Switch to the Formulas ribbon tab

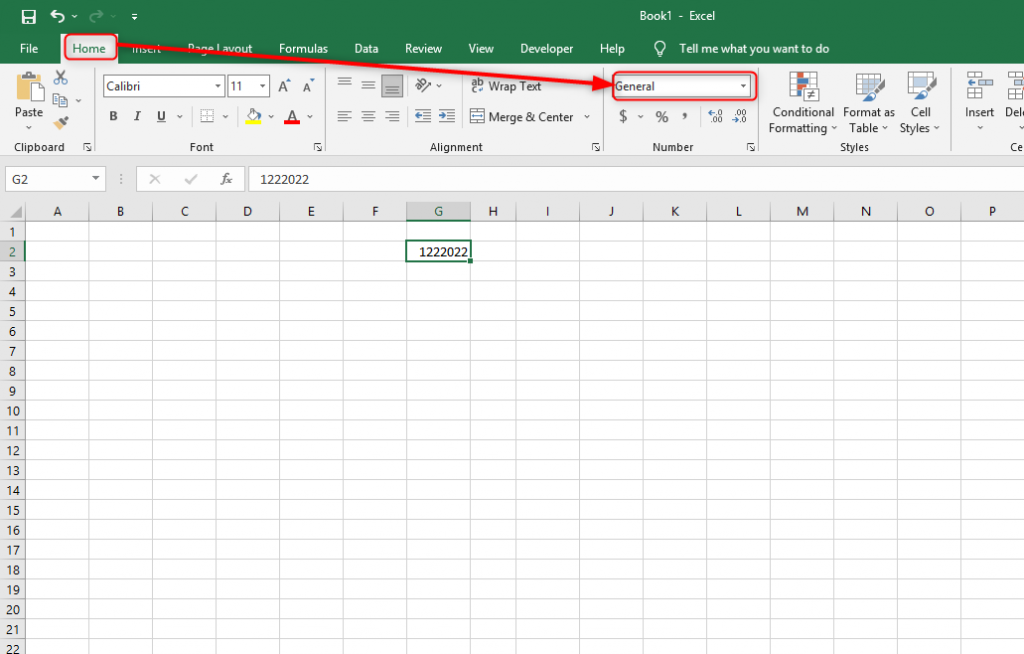click(x=303, y=48)
